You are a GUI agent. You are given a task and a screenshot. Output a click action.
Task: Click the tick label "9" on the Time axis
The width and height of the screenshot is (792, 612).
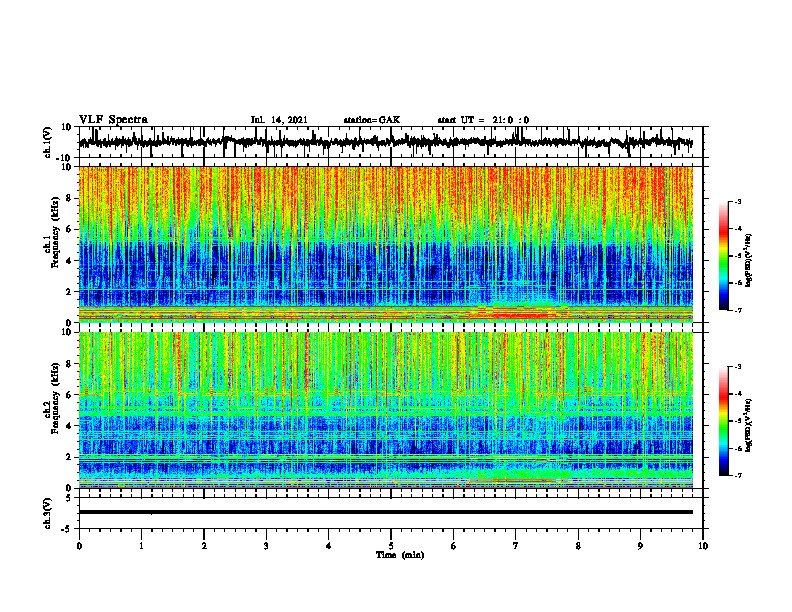tap(640, 546)
